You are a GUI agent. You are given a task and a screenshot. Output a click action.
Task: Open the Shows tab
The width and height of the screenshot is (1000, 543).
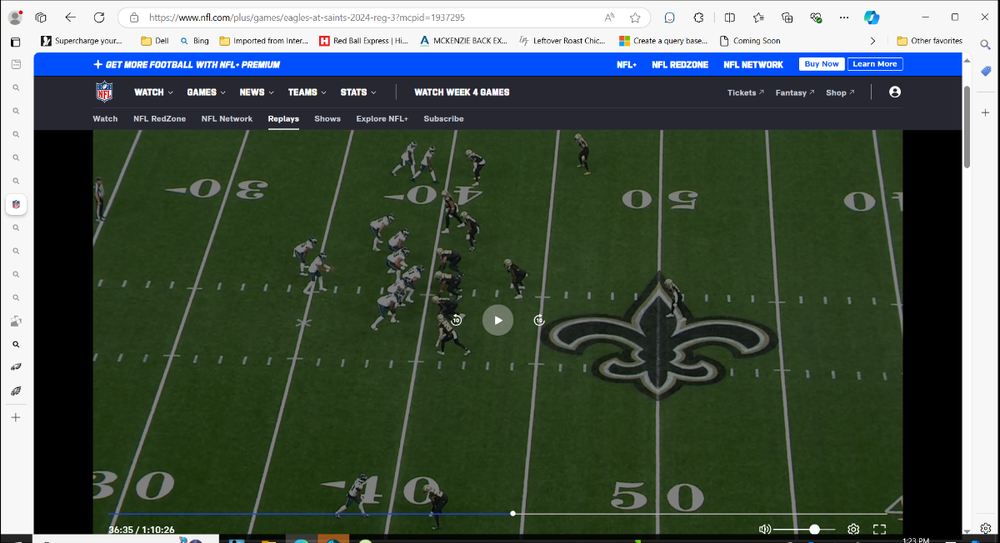click(327, 118)
